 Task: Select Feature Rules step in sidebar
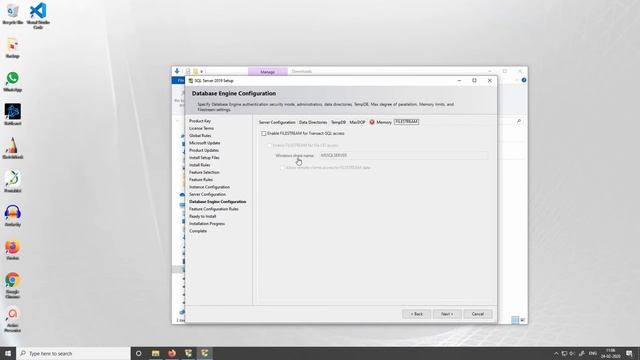[200, 180]
